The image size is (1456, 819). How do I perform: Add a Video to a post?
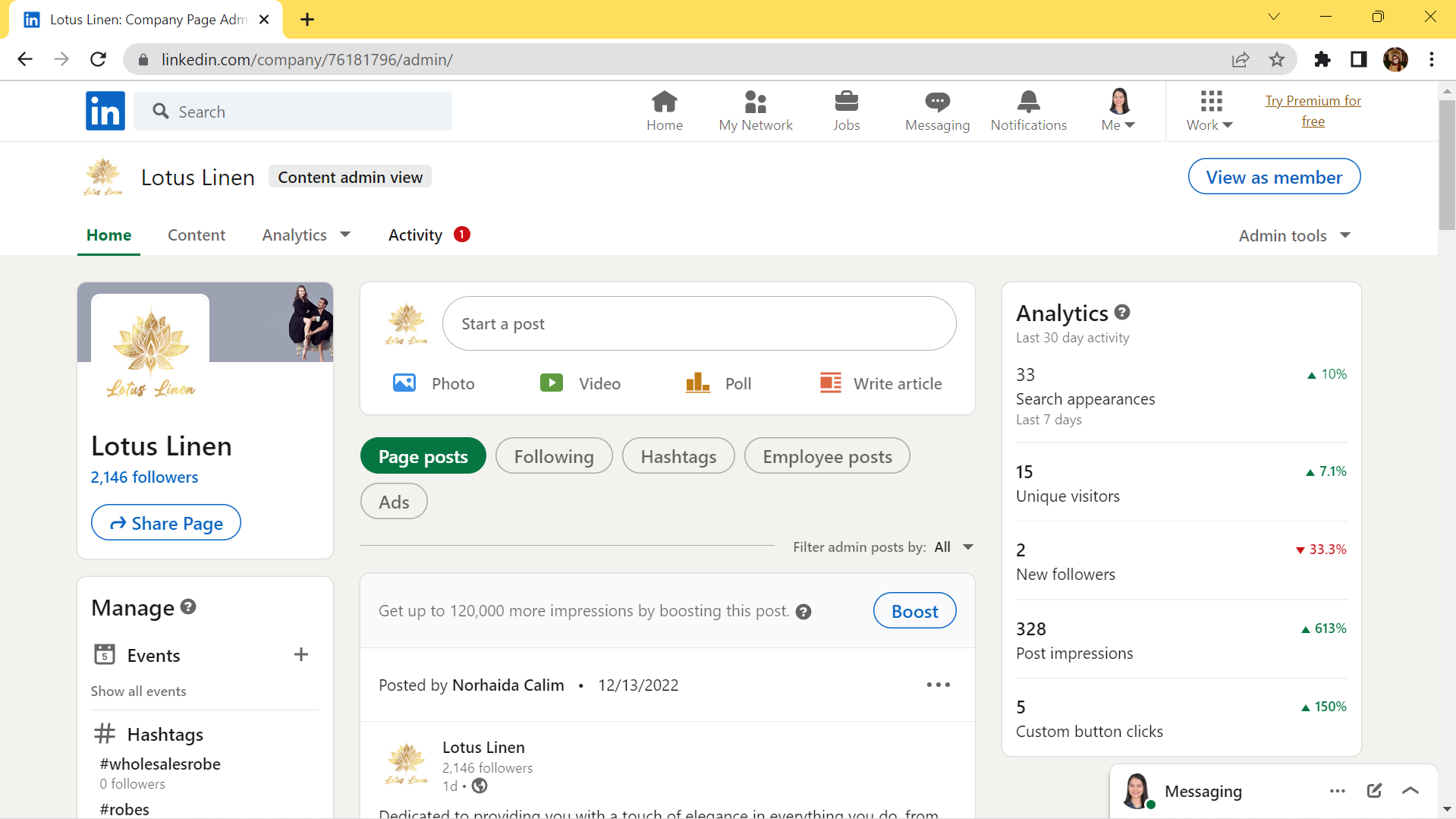click(580, 383)
